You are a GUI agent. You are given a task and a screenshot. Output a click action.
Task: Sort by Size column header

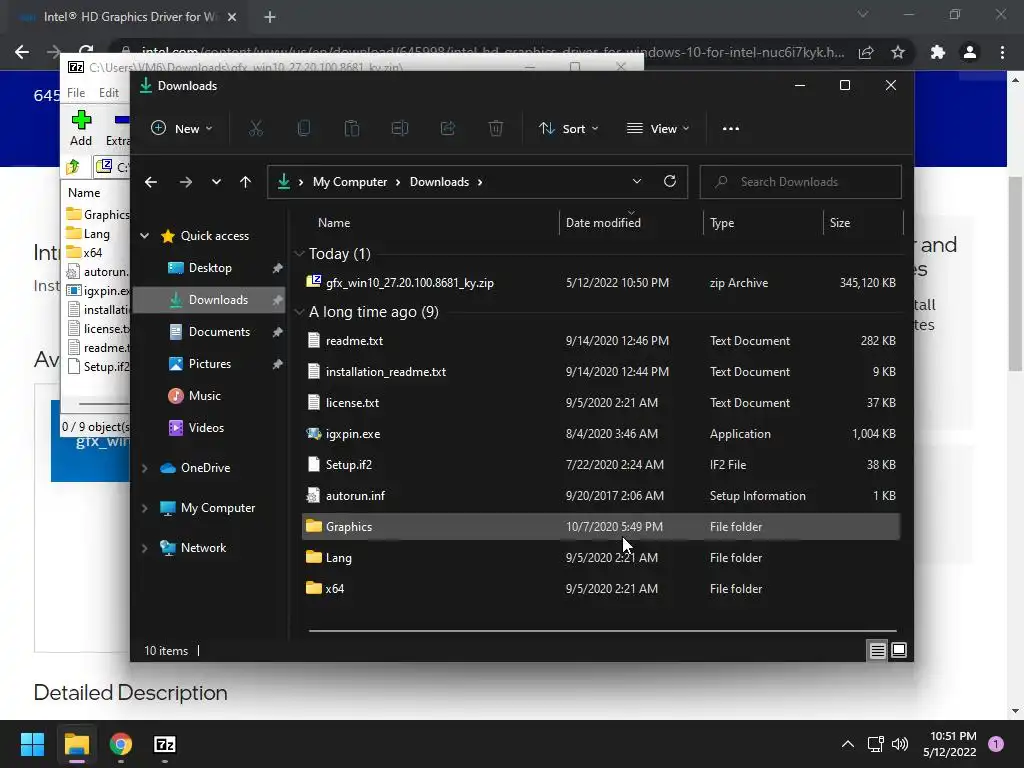[840, 223]
